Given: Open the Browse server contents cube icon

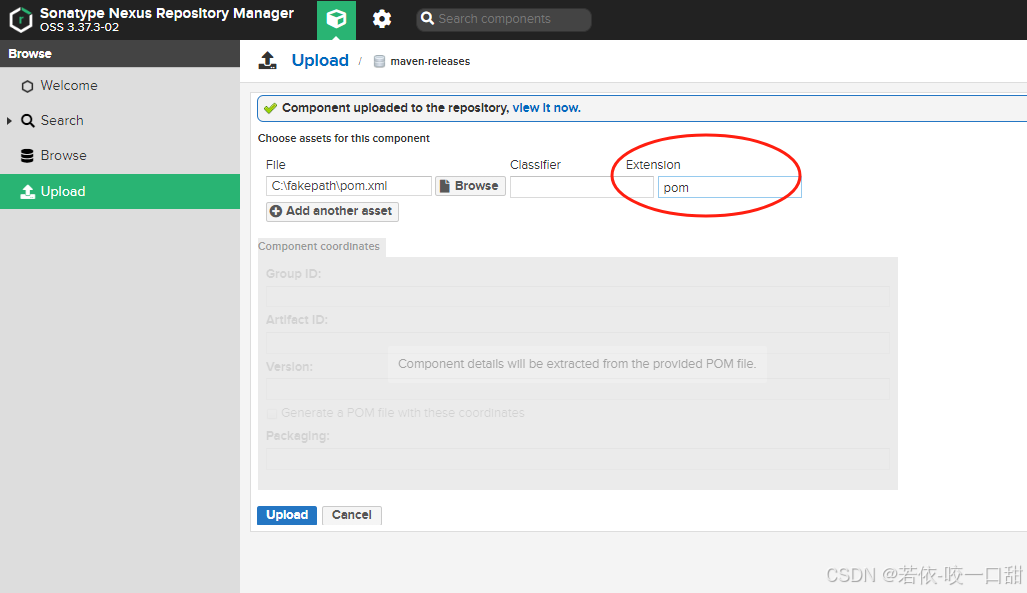Looking at the screenshot, I should coord(337,19).
